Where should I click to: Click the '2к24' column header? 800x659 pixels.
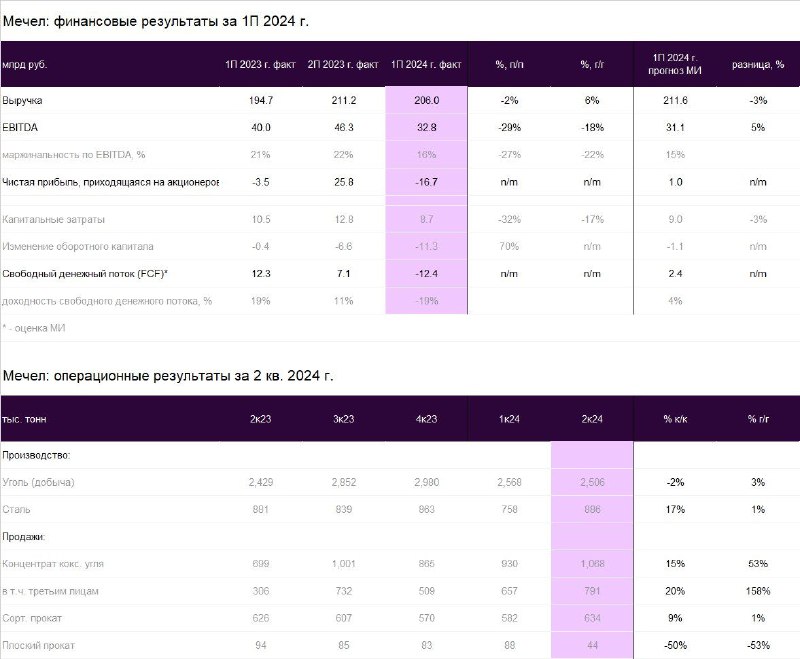coord(592,419)
